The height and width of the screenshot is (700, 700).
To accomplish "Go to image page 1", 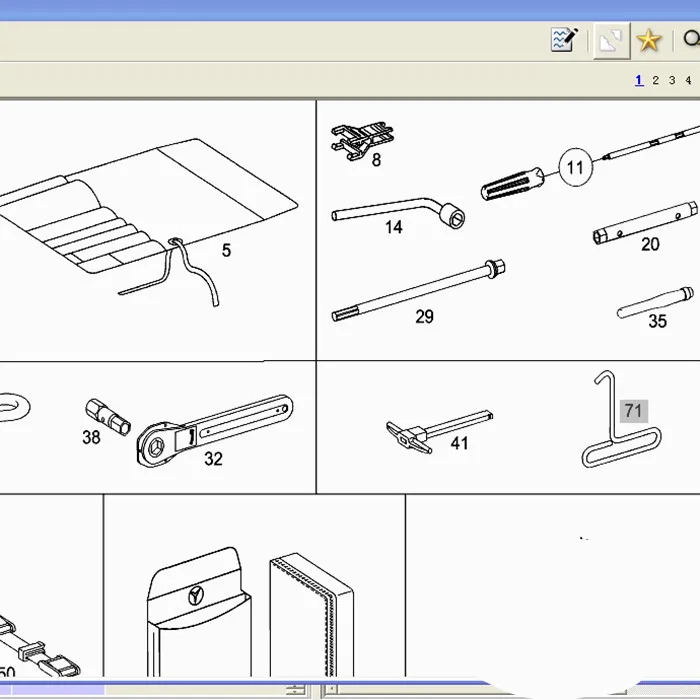I will 639,80.
